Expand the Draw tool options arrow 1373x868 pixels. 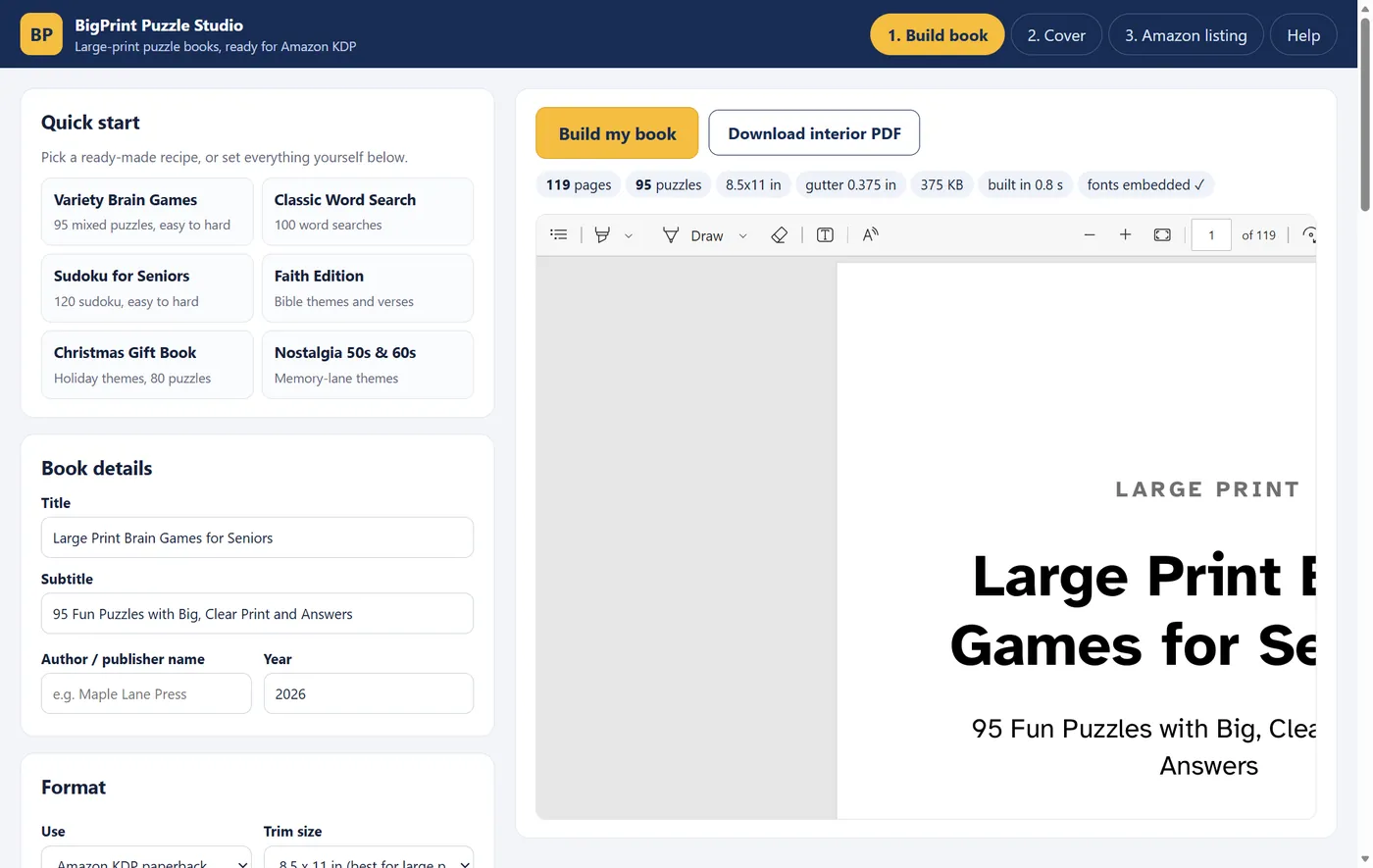point(742,235)
